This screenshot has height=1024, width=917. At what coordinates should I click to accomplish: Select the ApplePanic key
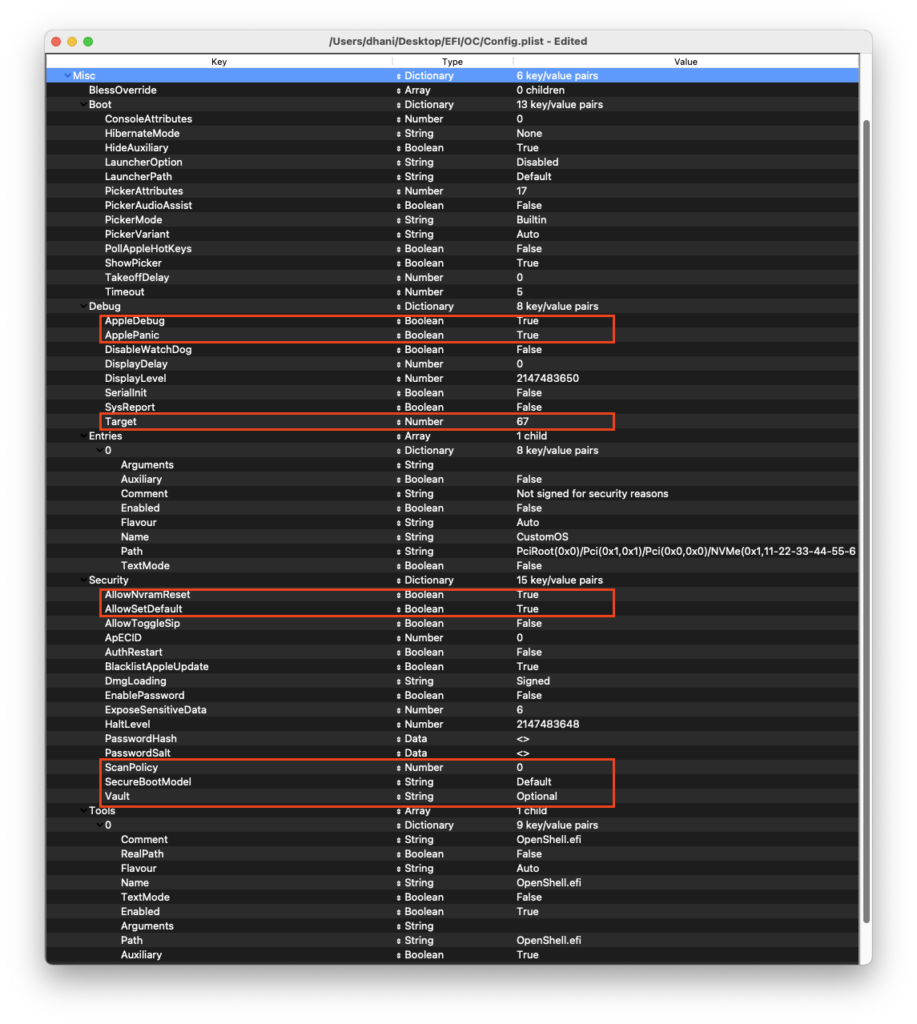click(x=132, y=335)
